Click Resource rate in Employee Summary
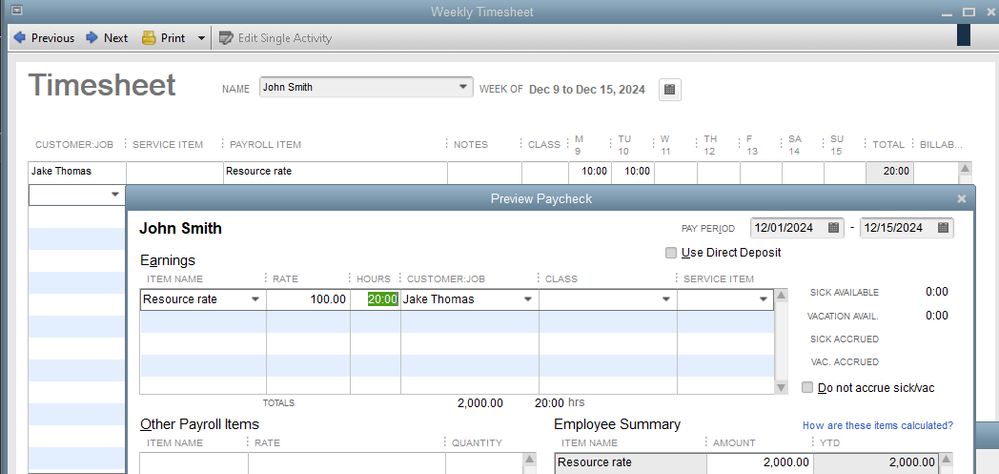Viewport: 999px width, 474px height. pos(631,463)
